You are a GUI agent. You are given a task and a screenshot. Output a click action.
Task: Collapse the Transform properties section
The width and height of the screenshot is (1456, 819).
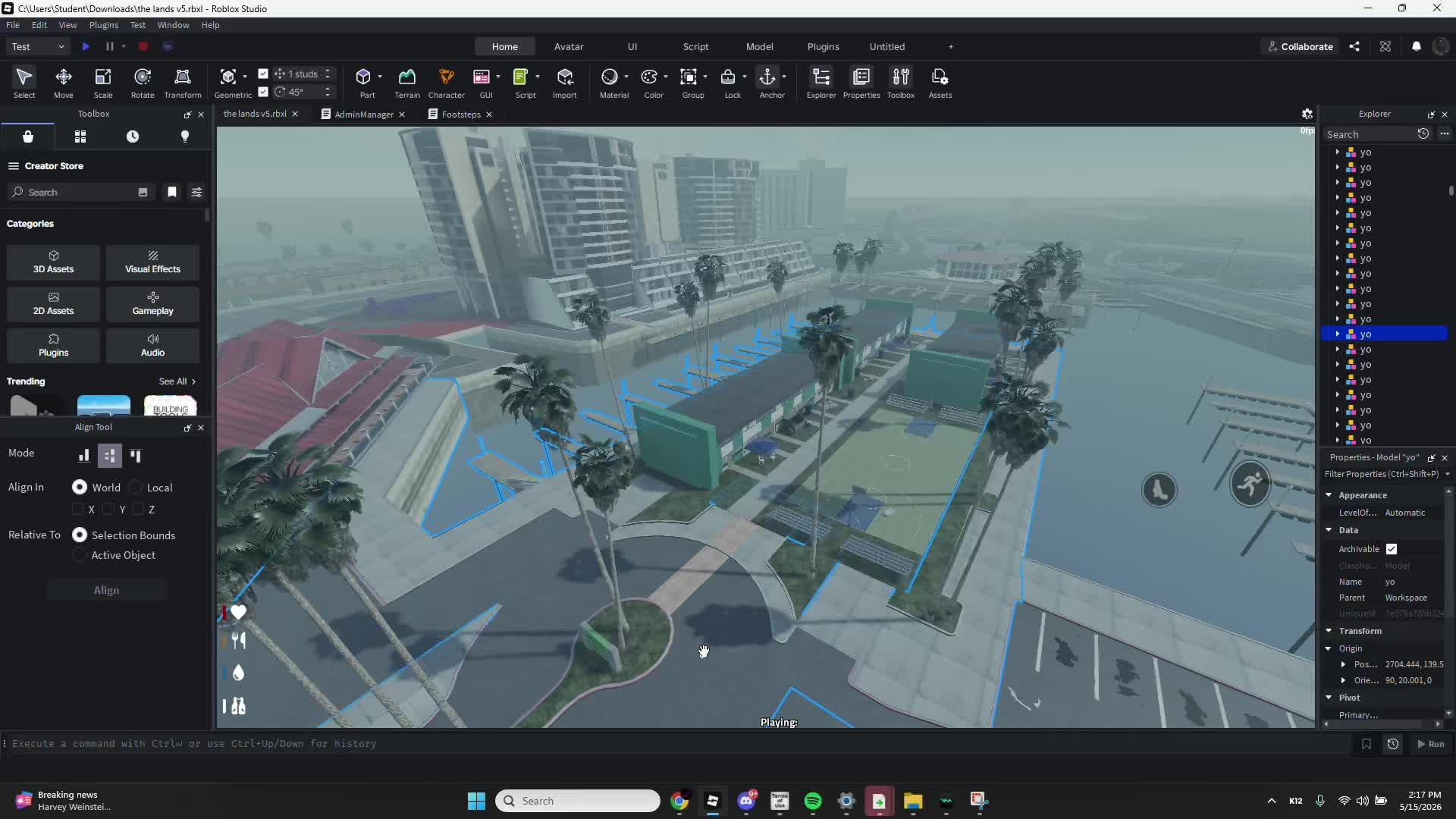(1329, 631)
